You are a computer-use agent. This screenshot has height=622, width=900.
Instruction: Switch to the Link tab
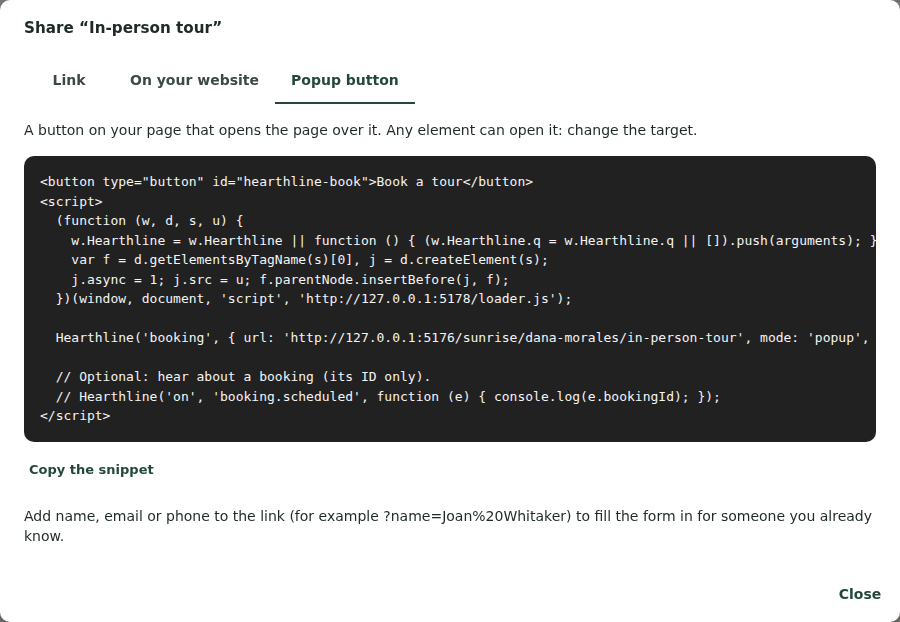(69, 80)
